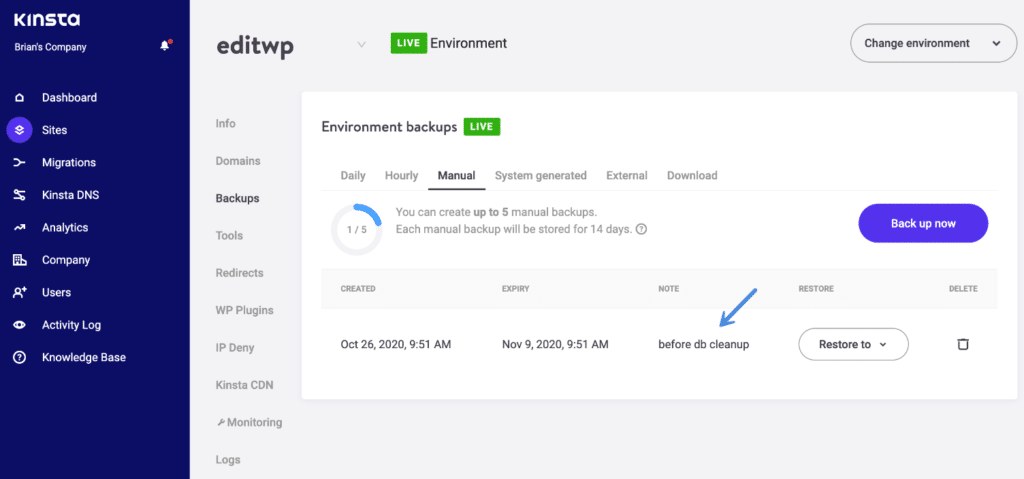This screenshot has width=1024, height=479.
Task: Open the Restore to dropdown
Action: click(x=854, y=344)
